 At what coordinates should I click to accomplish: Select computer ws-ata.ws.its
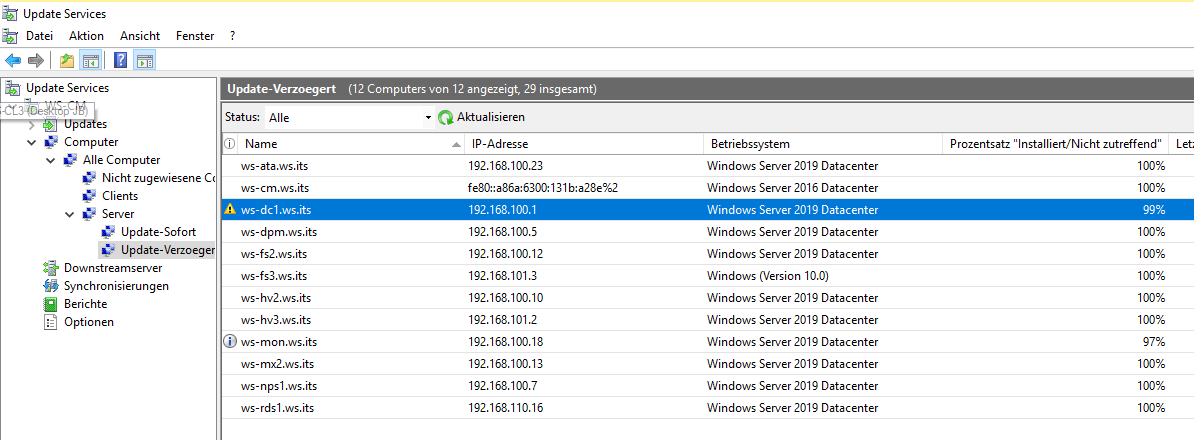tap(274, 166)
